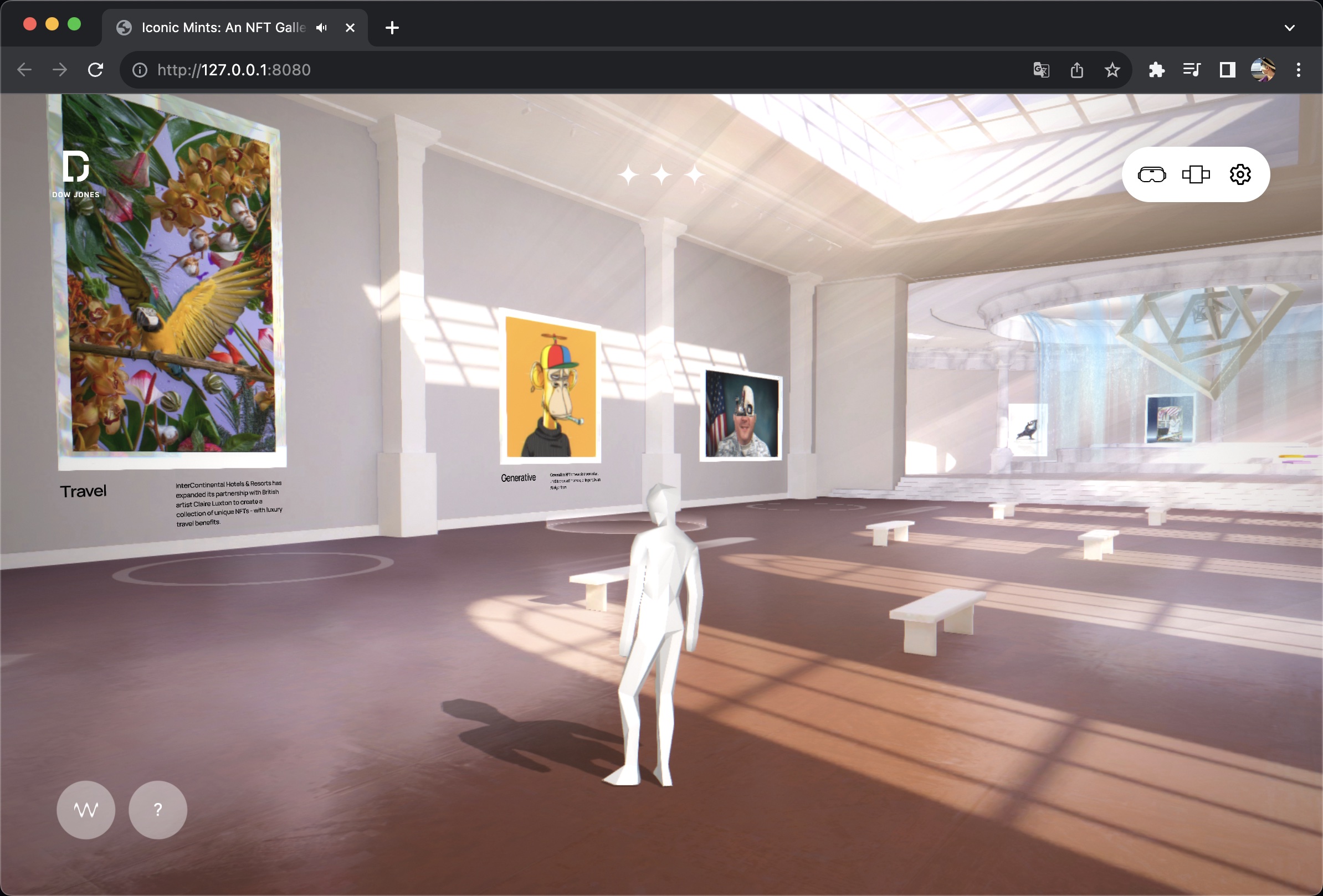The width and height of the screenshot is (1323, 896).
Task: Mute the tab with the speaker icon
Action: pyautogui.click(x=322, y=27)
